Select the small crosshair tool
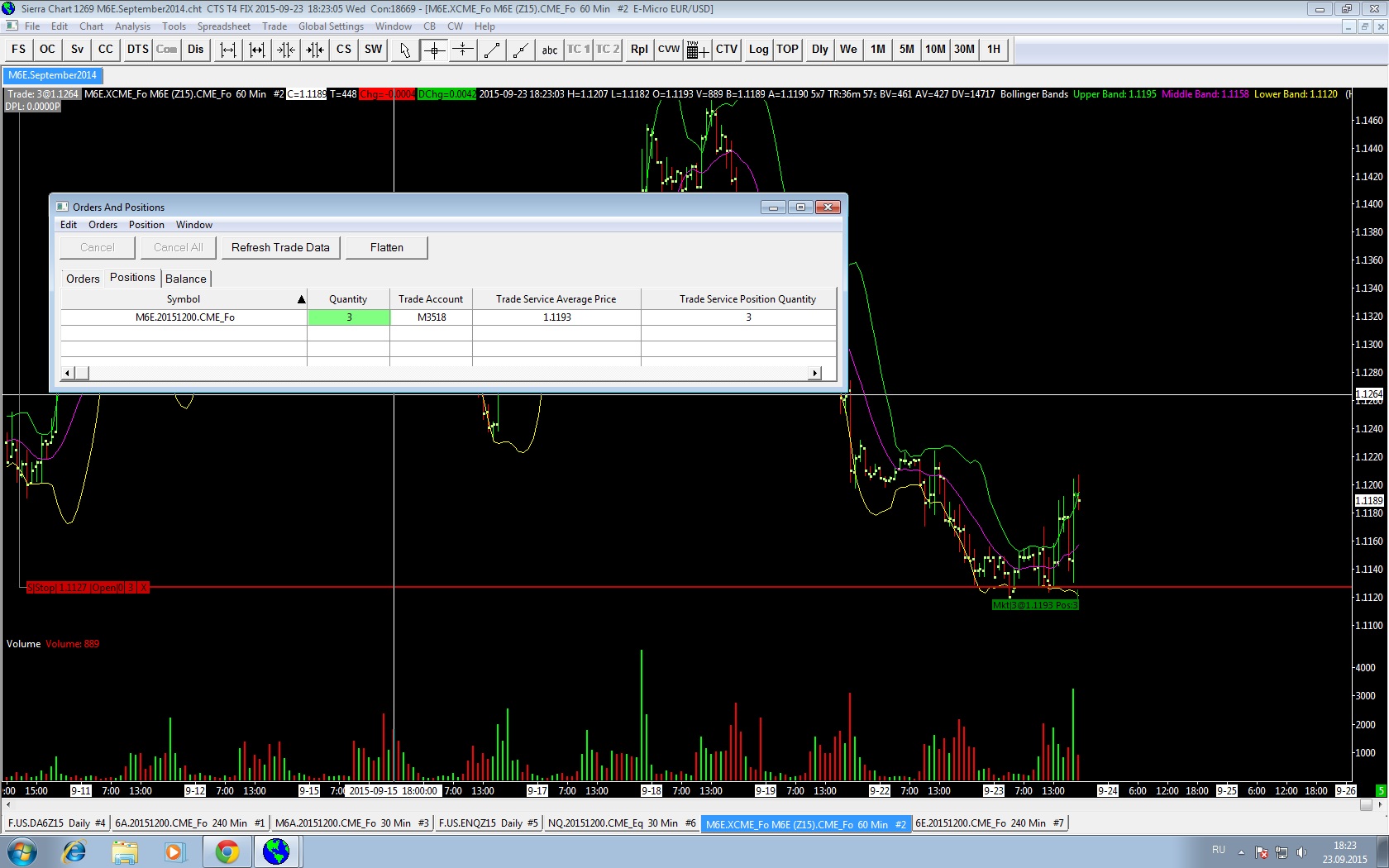 [463, 50]
